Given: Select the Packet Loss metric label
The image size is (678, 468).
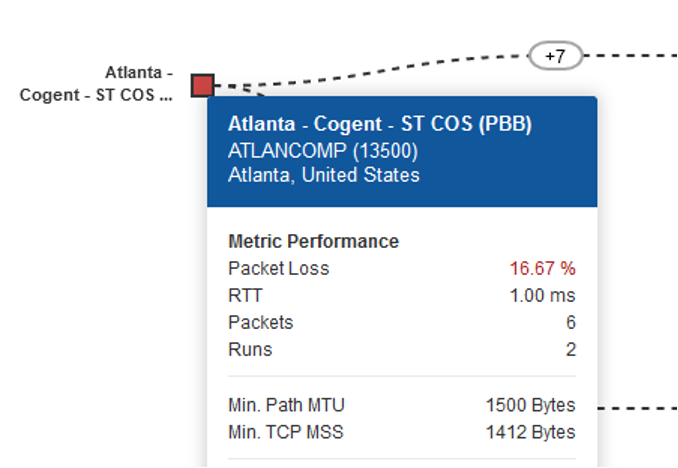Looking at the screenshot, I should (279, 269).
